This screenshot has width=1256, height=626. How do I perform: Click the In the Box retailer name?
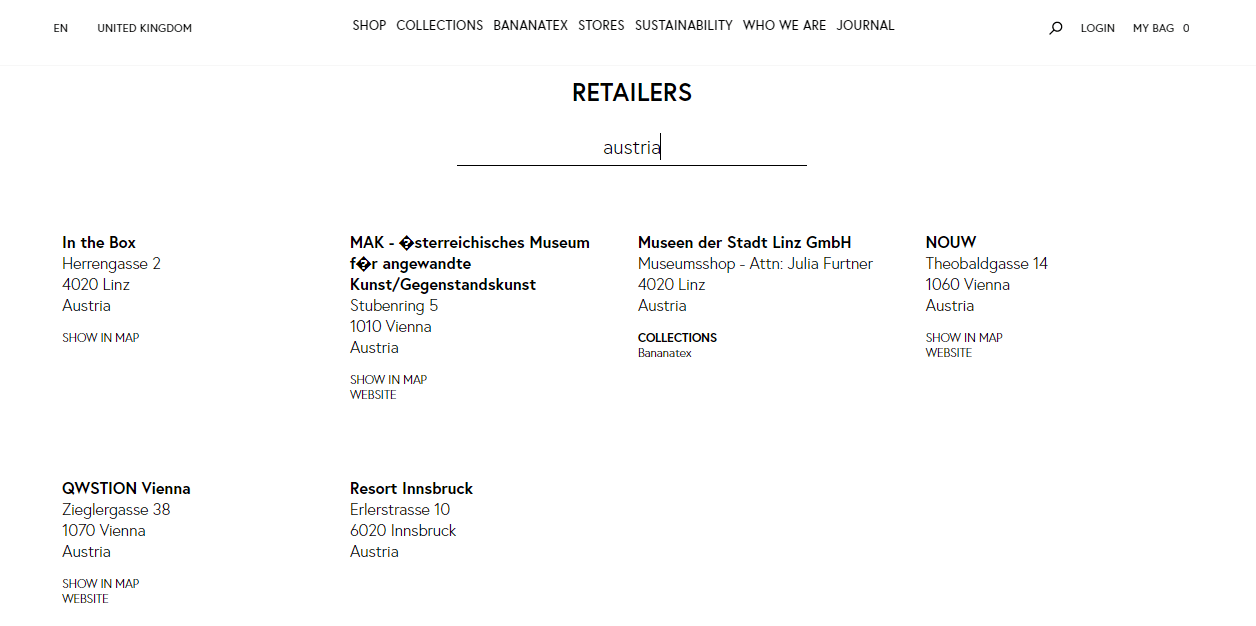(x=99, y=242)
